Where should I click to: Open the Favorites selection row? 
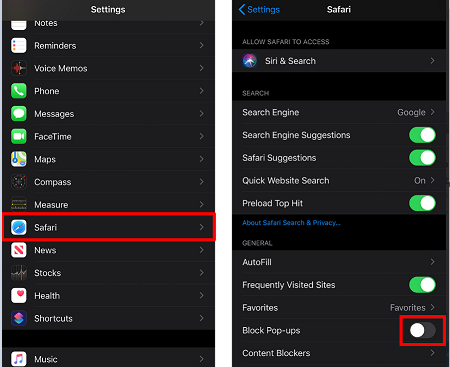point(339,307)
